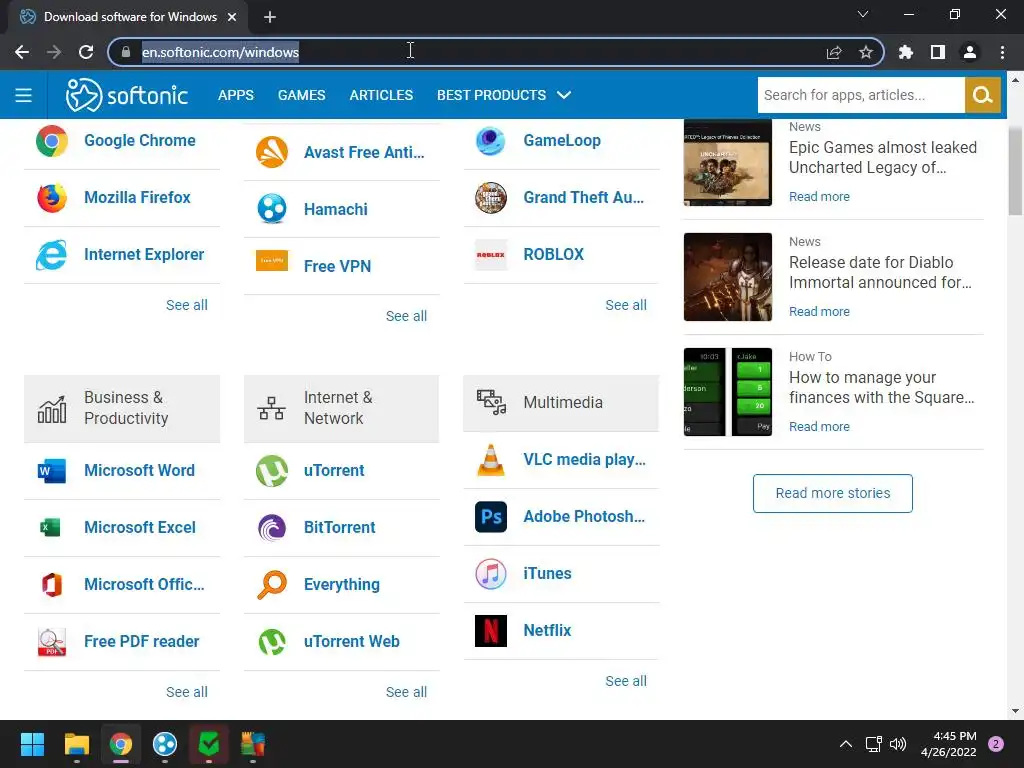This screenshot has width=1024, height=768.
Task: Select the Download software for Windows tab
Action: click(128, 17)
